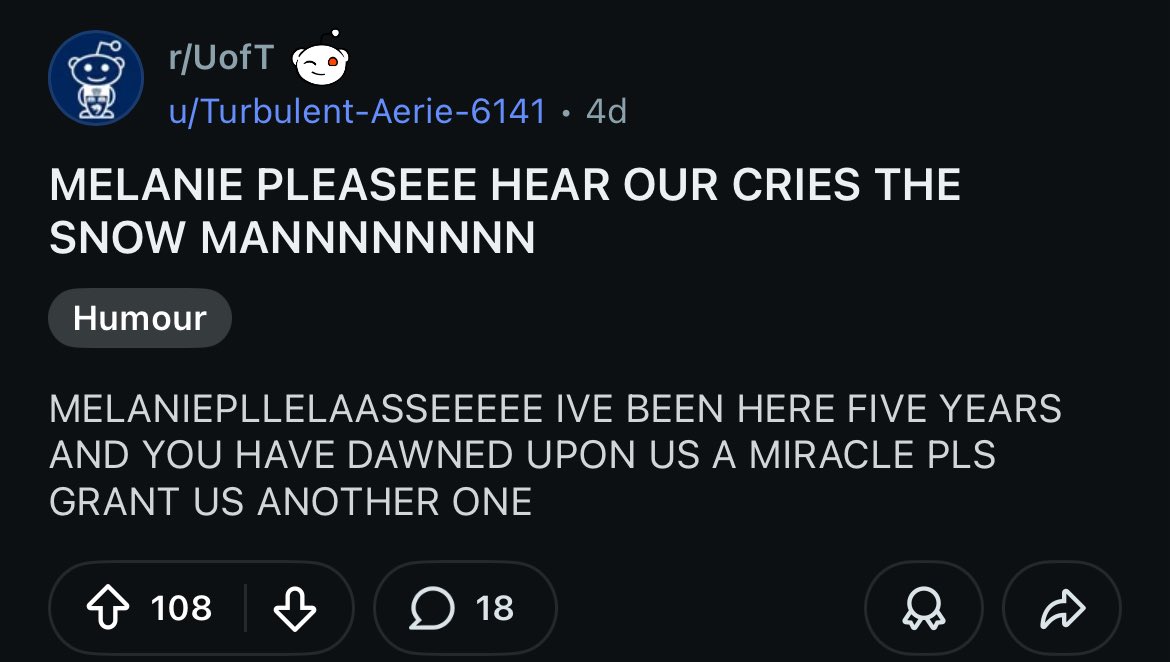Viewport: 1170px width, 662px height.
Task: Open the r/UofT community avatar
Action: (96, 78)
